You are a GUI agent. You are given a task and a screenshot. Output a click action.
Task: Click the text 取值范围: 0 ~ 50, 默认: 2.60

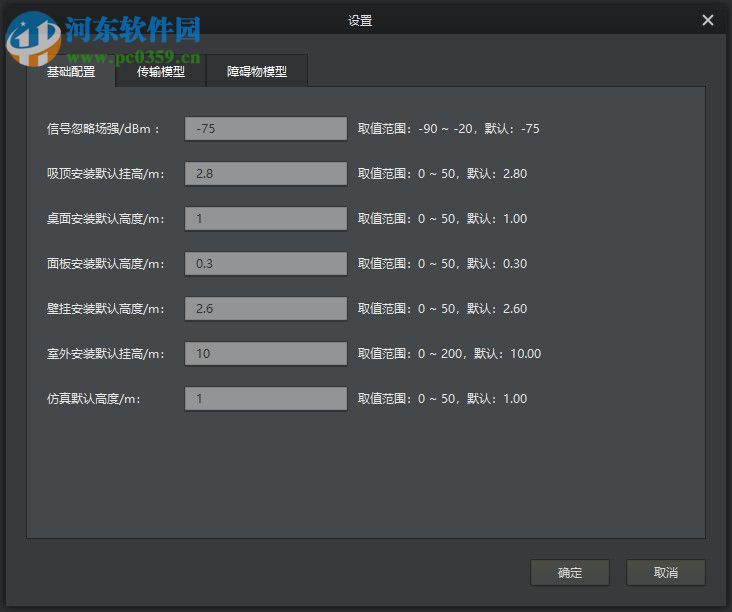click(443, 309)
